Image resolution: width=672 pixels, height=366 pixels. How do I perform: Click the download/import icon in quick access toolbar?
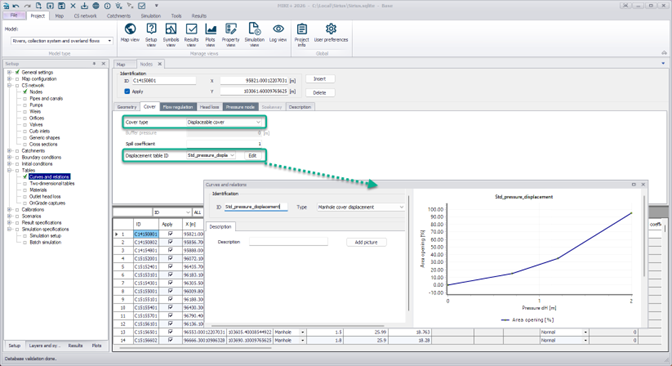pyautogui.click(x=84, y=6)
